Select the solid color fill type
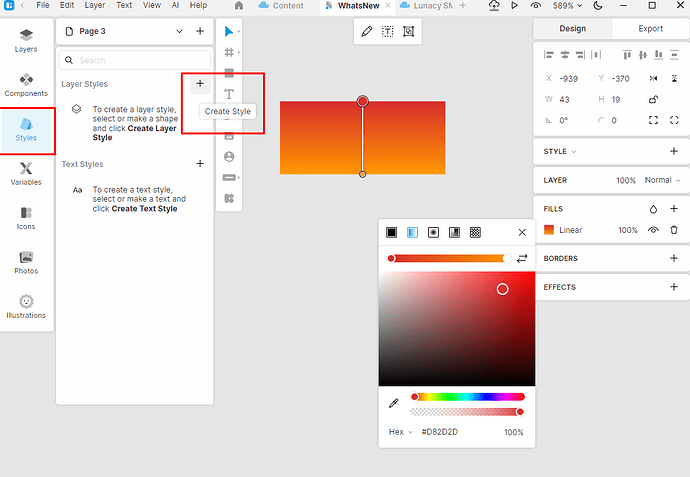The width and height of the screenshot is (690, 477). pyautogui.click(x=392, y=232)
